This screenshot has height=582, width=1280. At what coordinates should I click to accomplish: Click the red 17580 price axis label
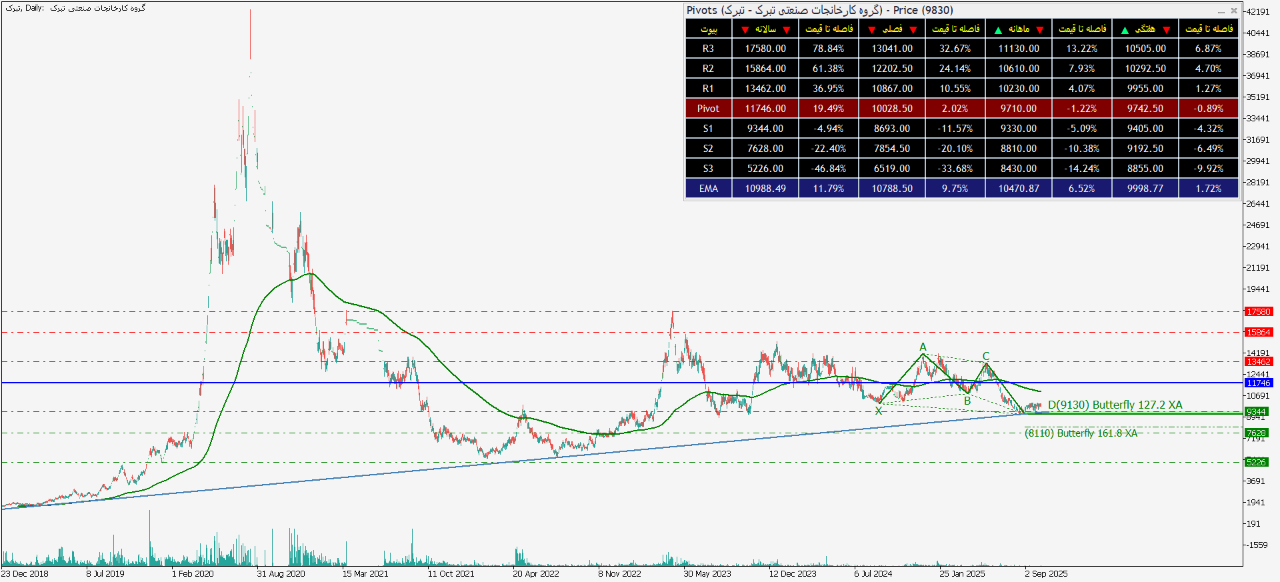pyautogui.click(x=1256, y=312)
